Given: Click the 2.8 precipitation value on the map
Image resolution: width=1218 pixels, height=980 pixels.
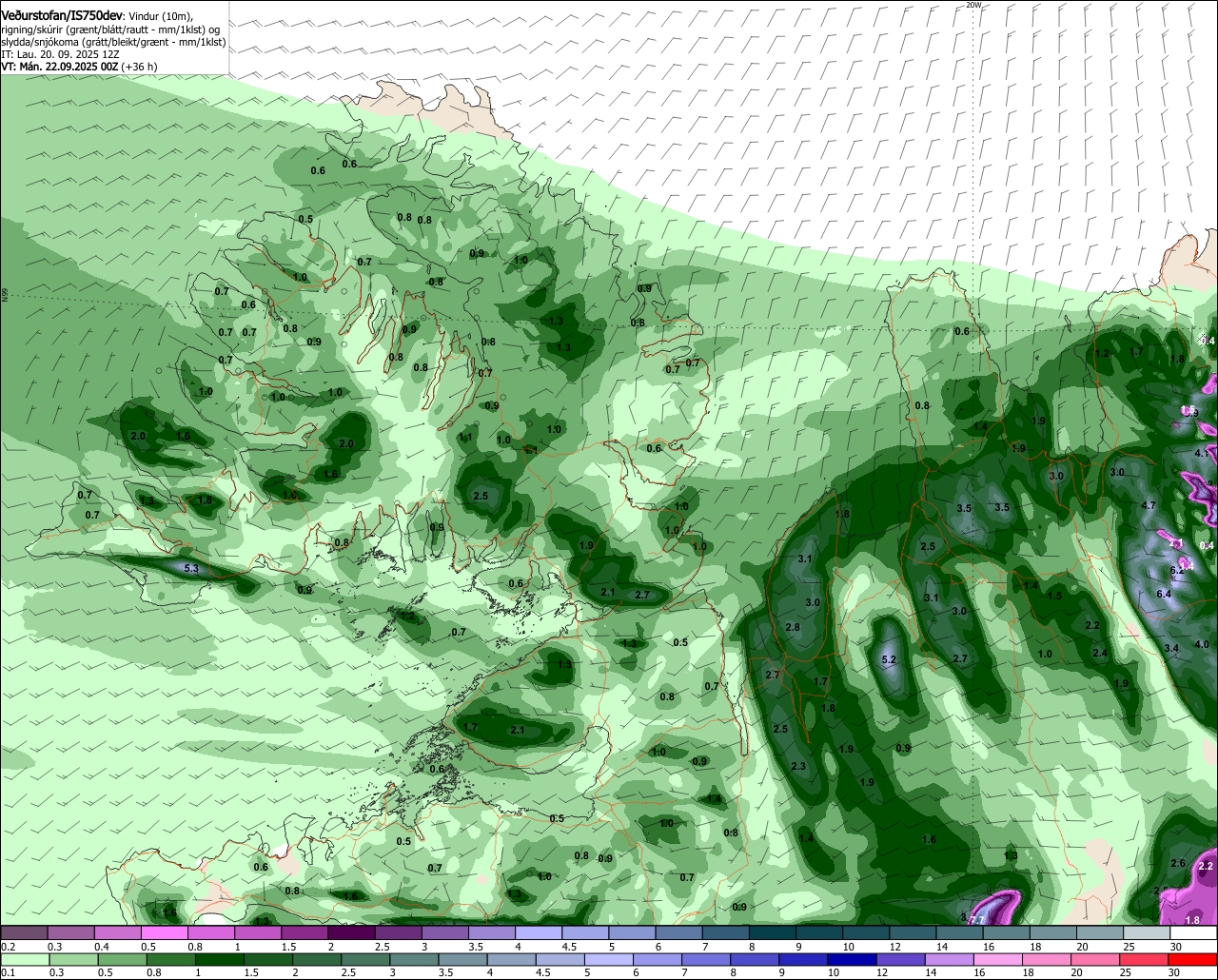Looking at the screenshot, I should (793, 627).
